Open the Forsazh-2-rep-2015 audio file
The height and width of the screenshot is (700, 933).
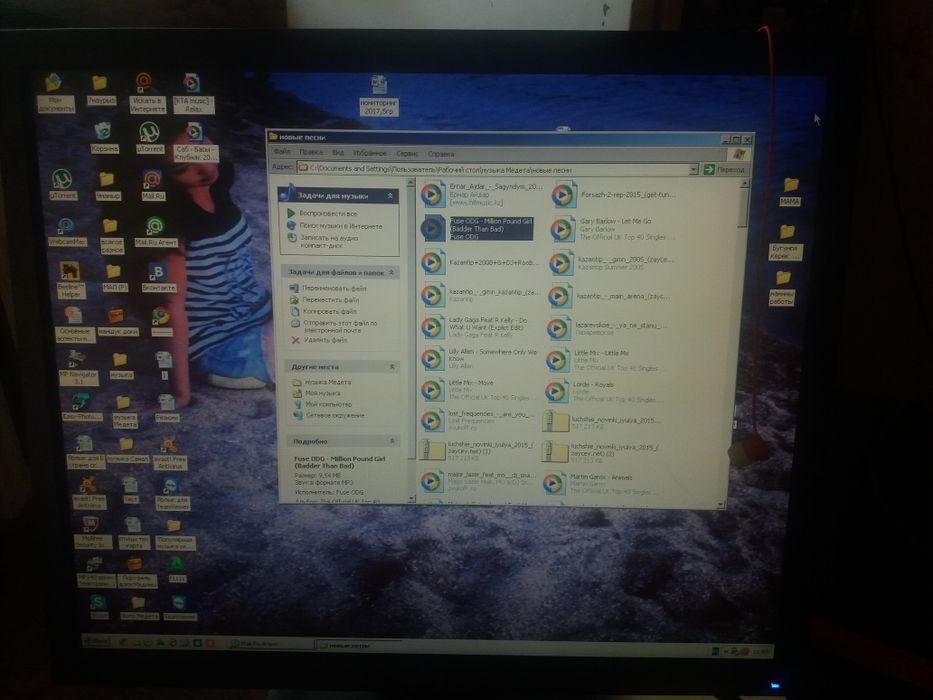613,195
